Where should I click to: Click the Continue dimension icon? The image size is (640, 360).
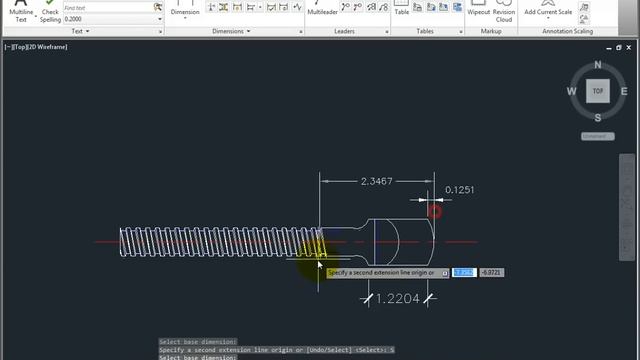[x=251, y=7]
